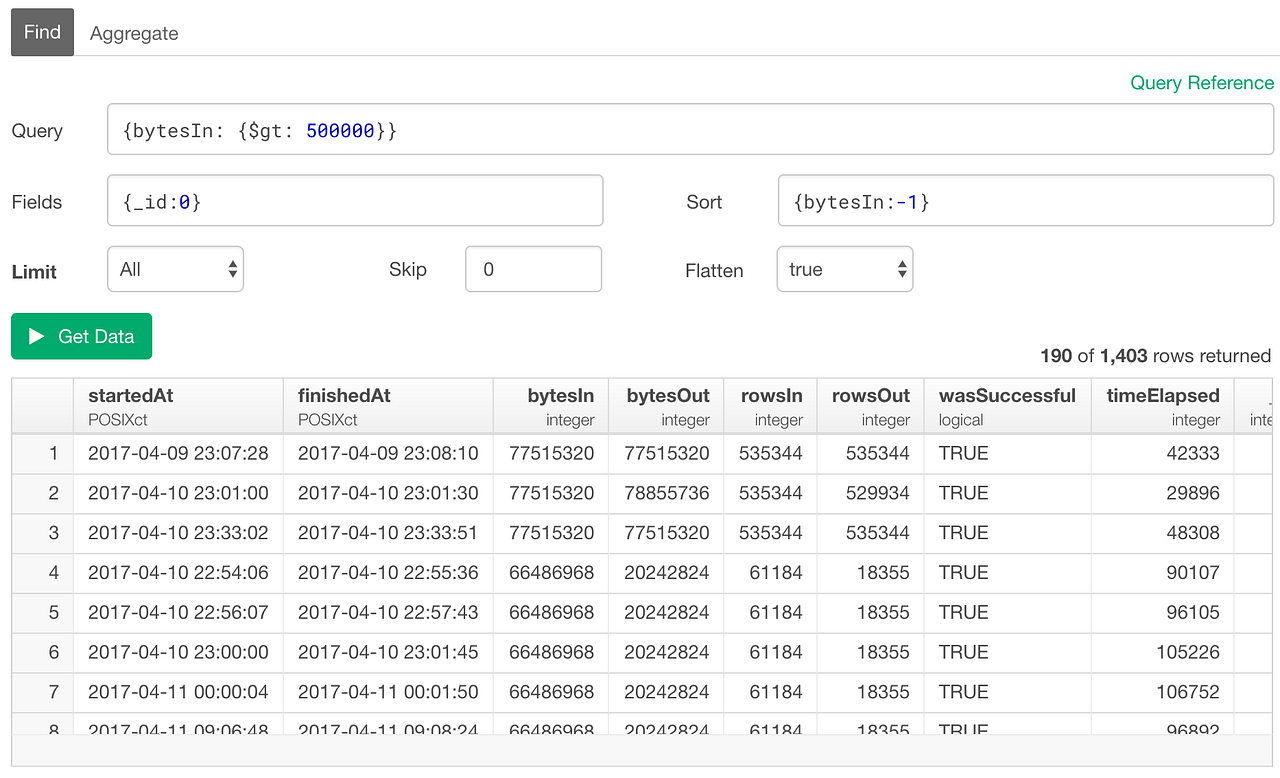The width and height of the screenshot is (1280, 778).
Task: Open the Flatten selector set to true
Action: (845, 268)
